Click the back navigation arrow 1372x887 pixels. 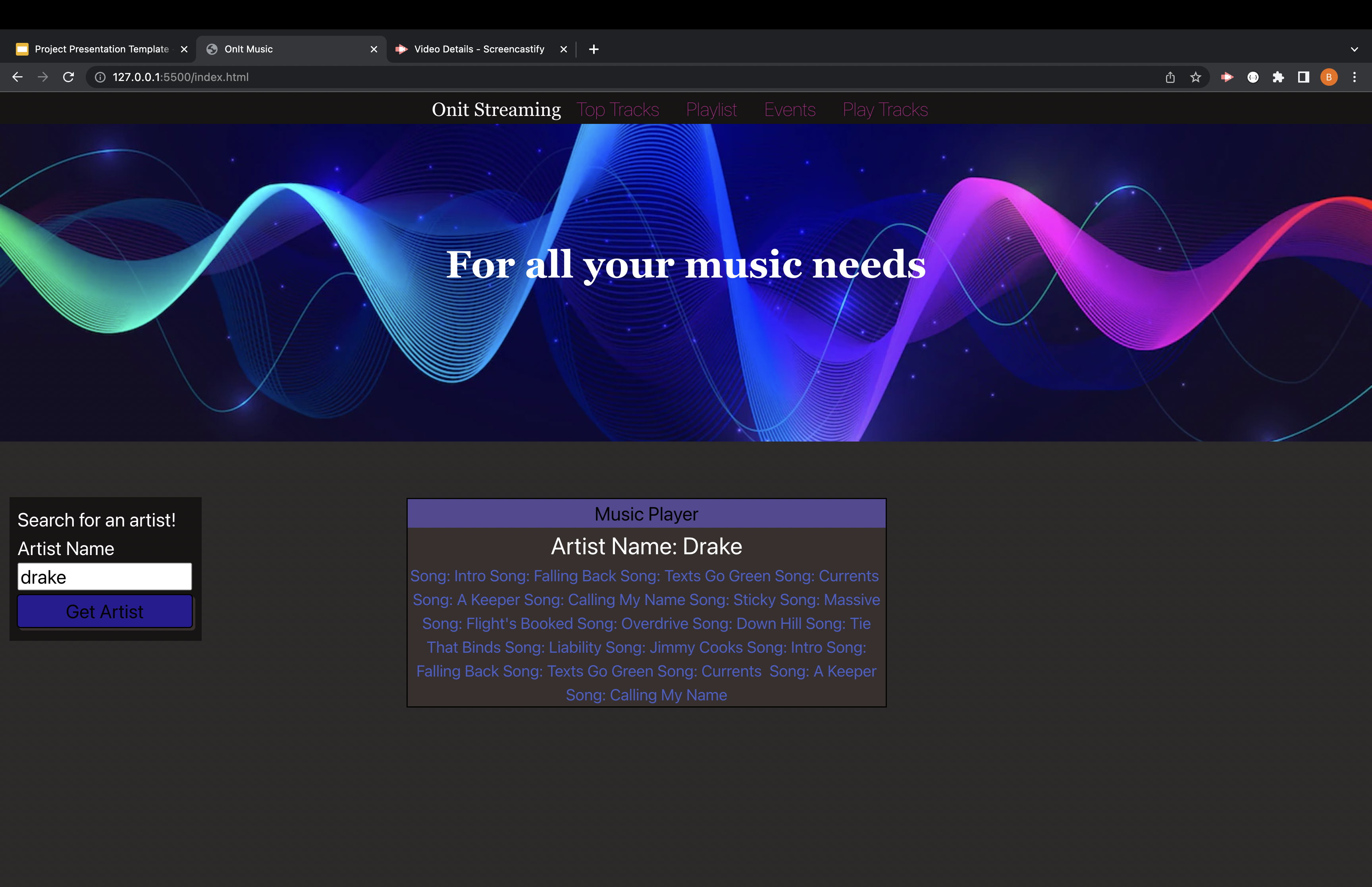pyautogui.click(x=17, y=77)
